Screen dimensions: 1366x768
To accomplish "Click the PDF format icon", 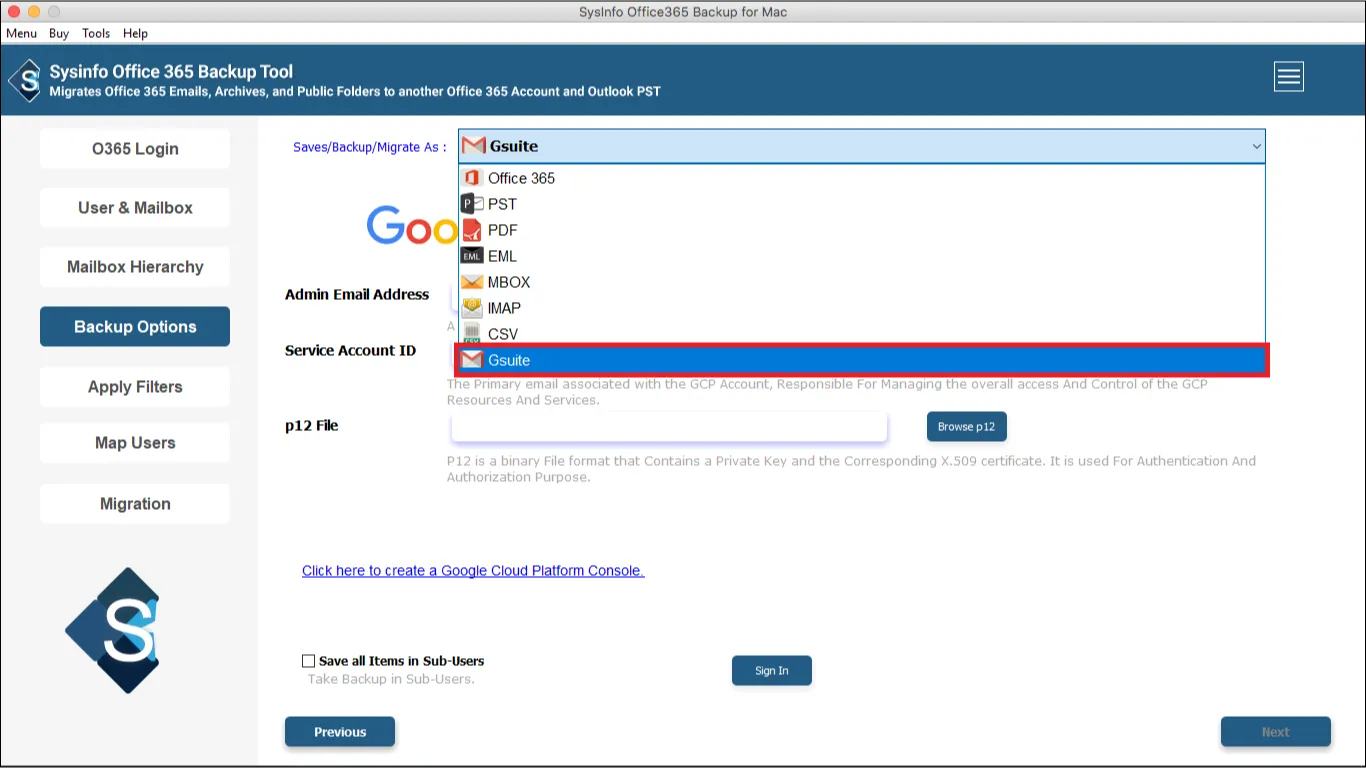I will click(x=472, y=230).
